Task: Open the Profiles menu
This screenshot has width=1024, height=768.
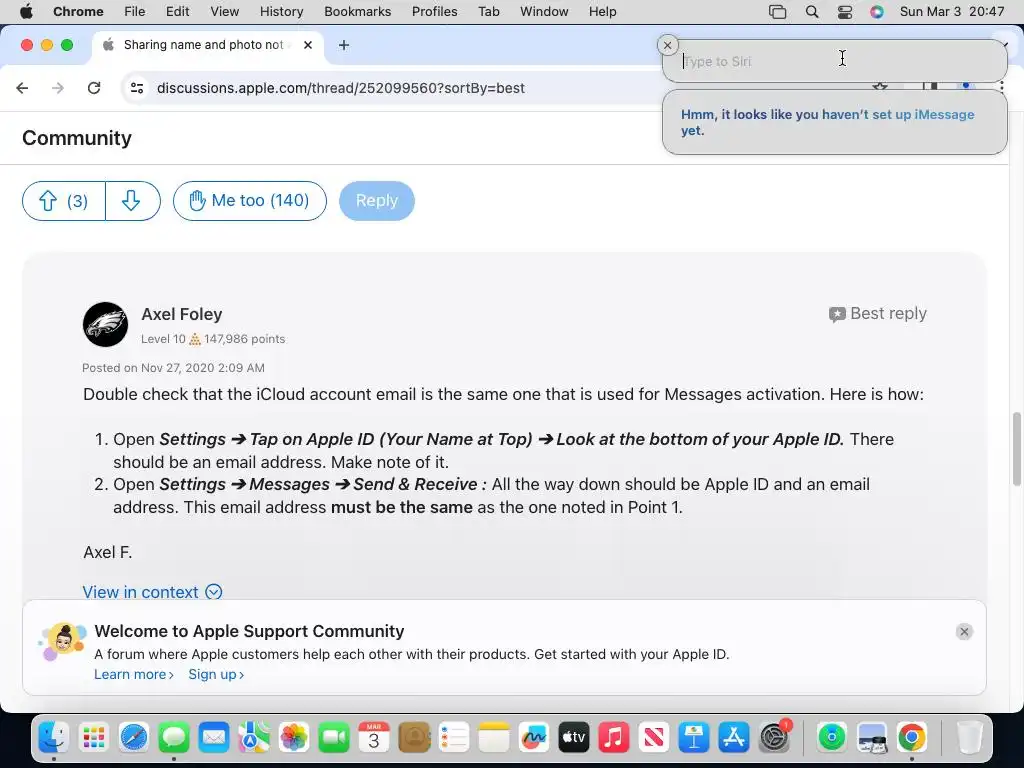Action: (434, 11)
